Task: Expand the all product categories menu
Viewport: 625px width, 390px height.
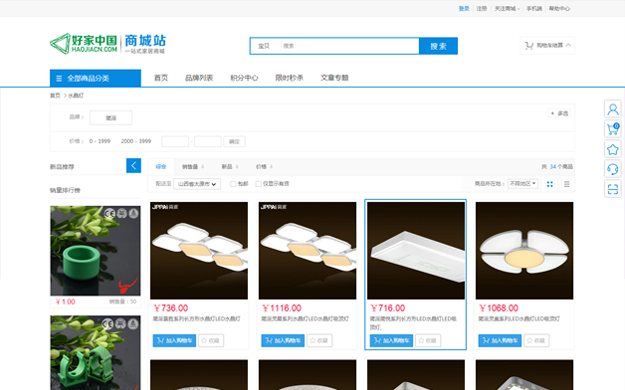Action: coord(95,78)
